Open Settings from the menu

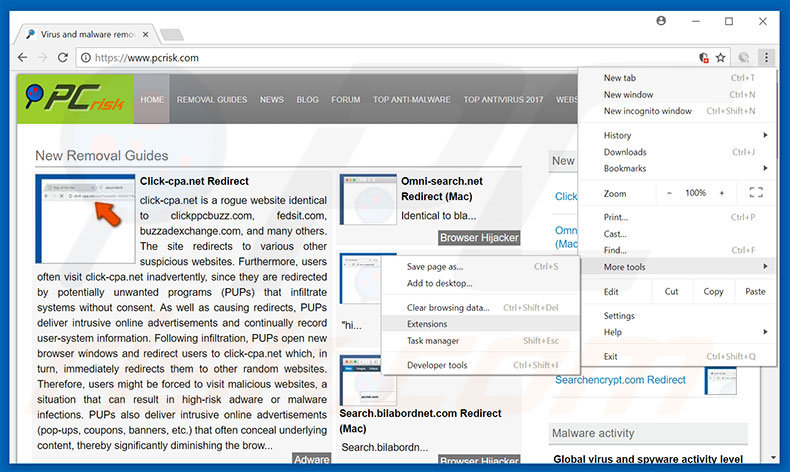pyautogui.click(x=677, y=315)
